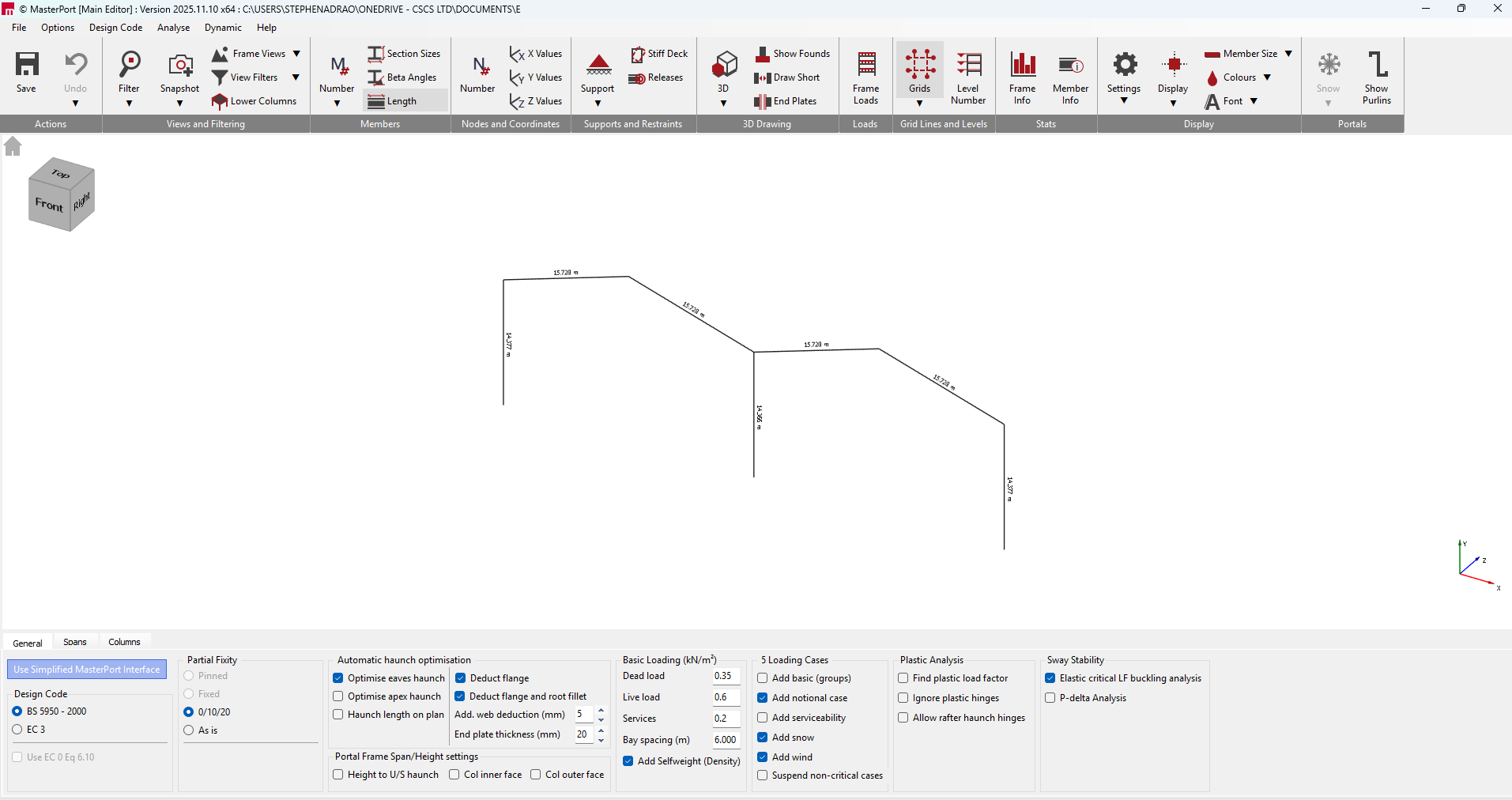The image size is (1512, 800).
Task: Increase End plate thickness stepper
Action: click(x=601, y=730)
